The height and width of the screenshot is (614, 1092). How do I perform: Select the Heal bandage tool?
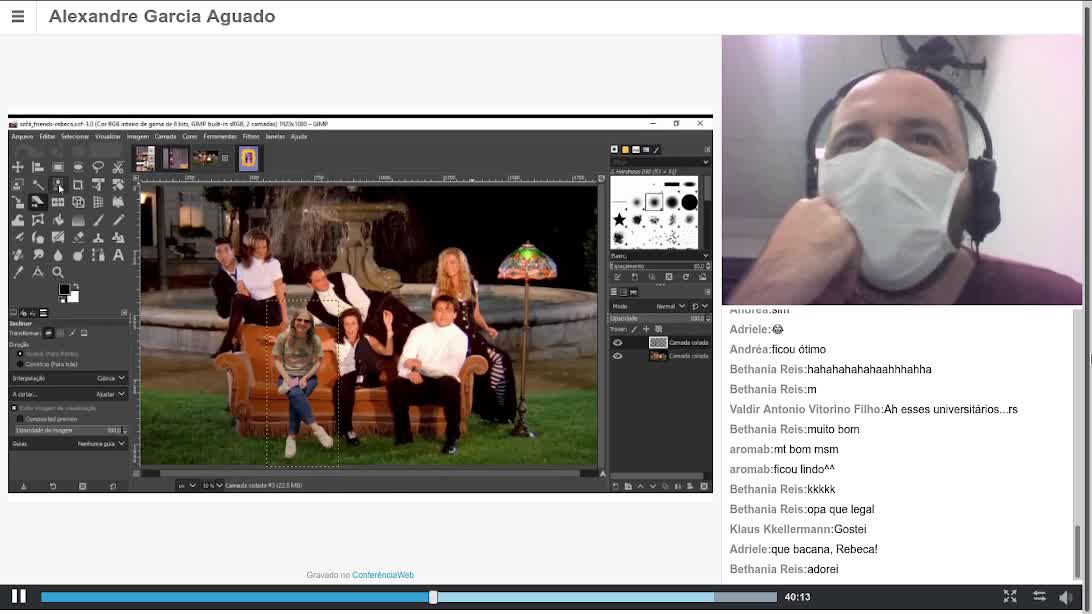17,255
